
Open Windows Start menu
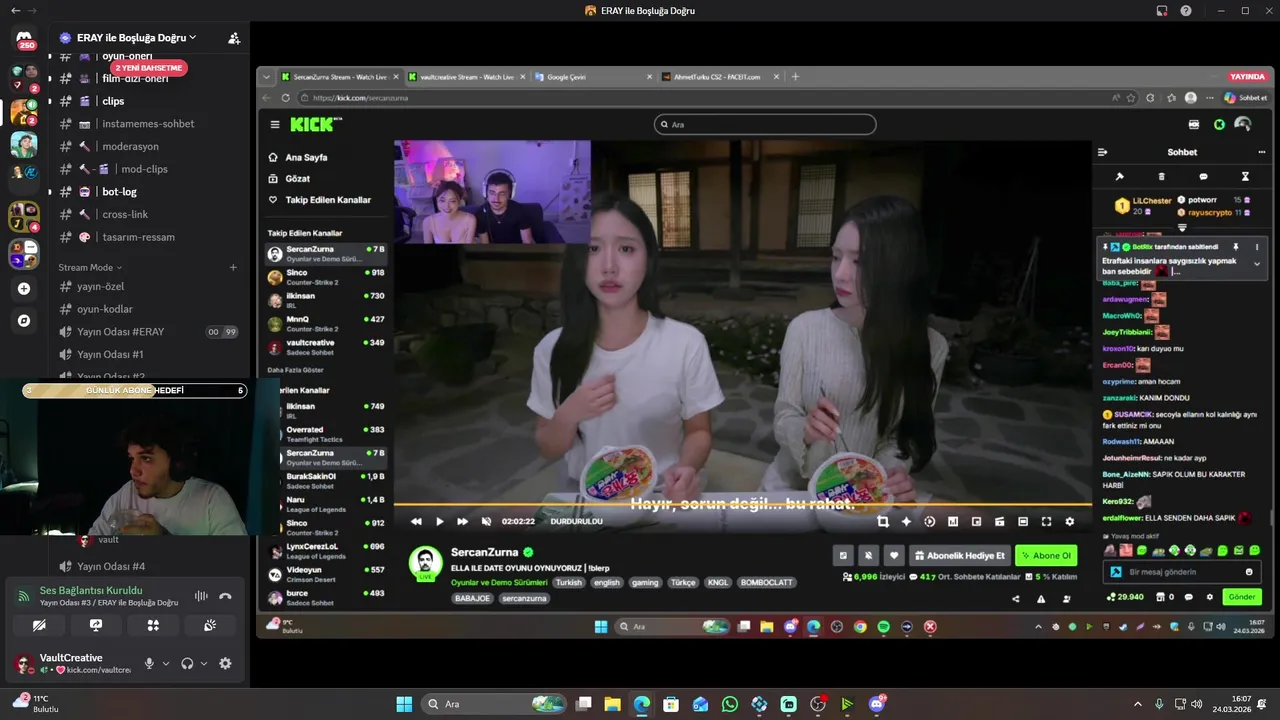404,704
